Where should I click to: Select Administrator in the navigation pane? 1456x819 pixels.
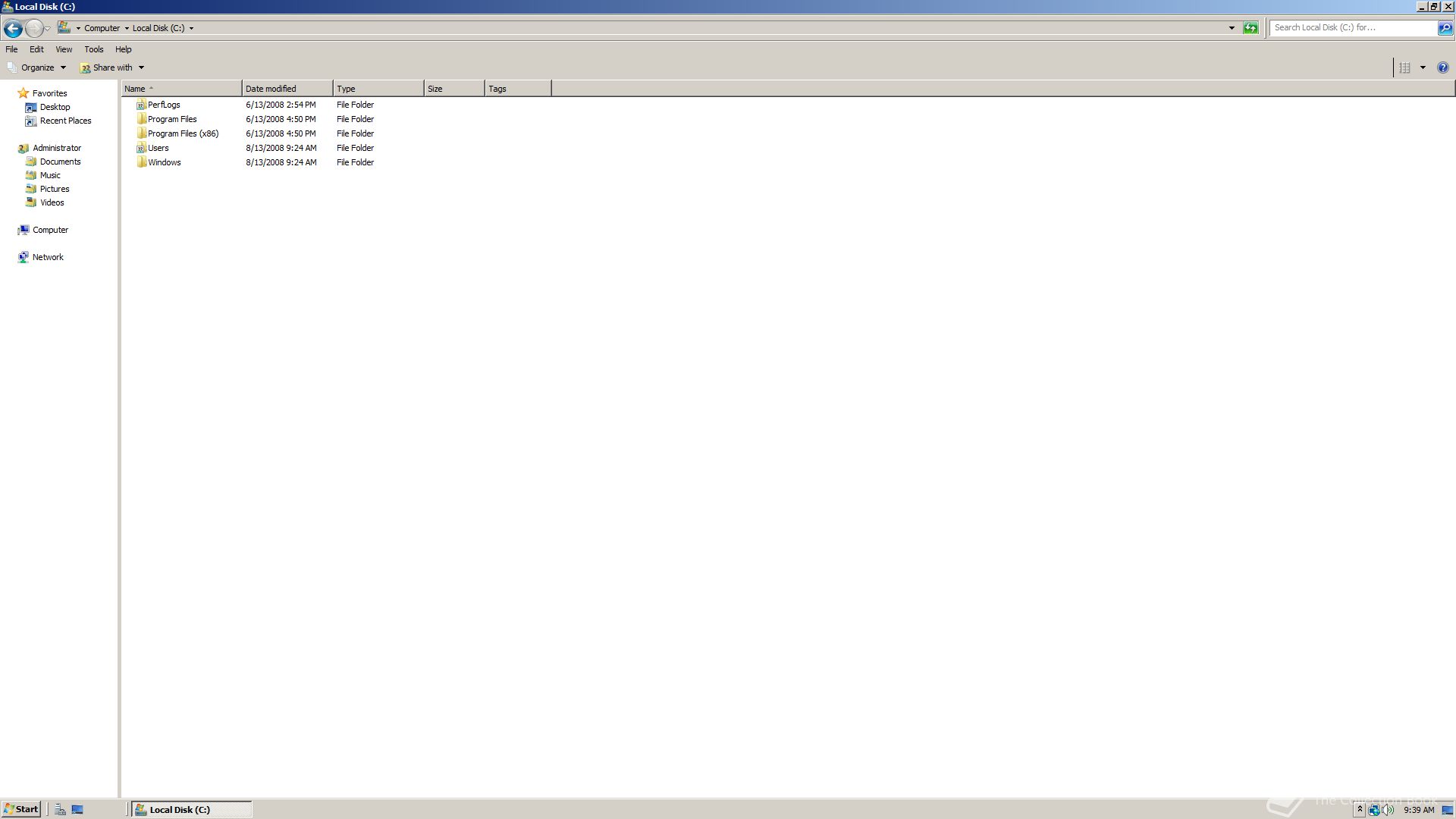coord(57,148)
